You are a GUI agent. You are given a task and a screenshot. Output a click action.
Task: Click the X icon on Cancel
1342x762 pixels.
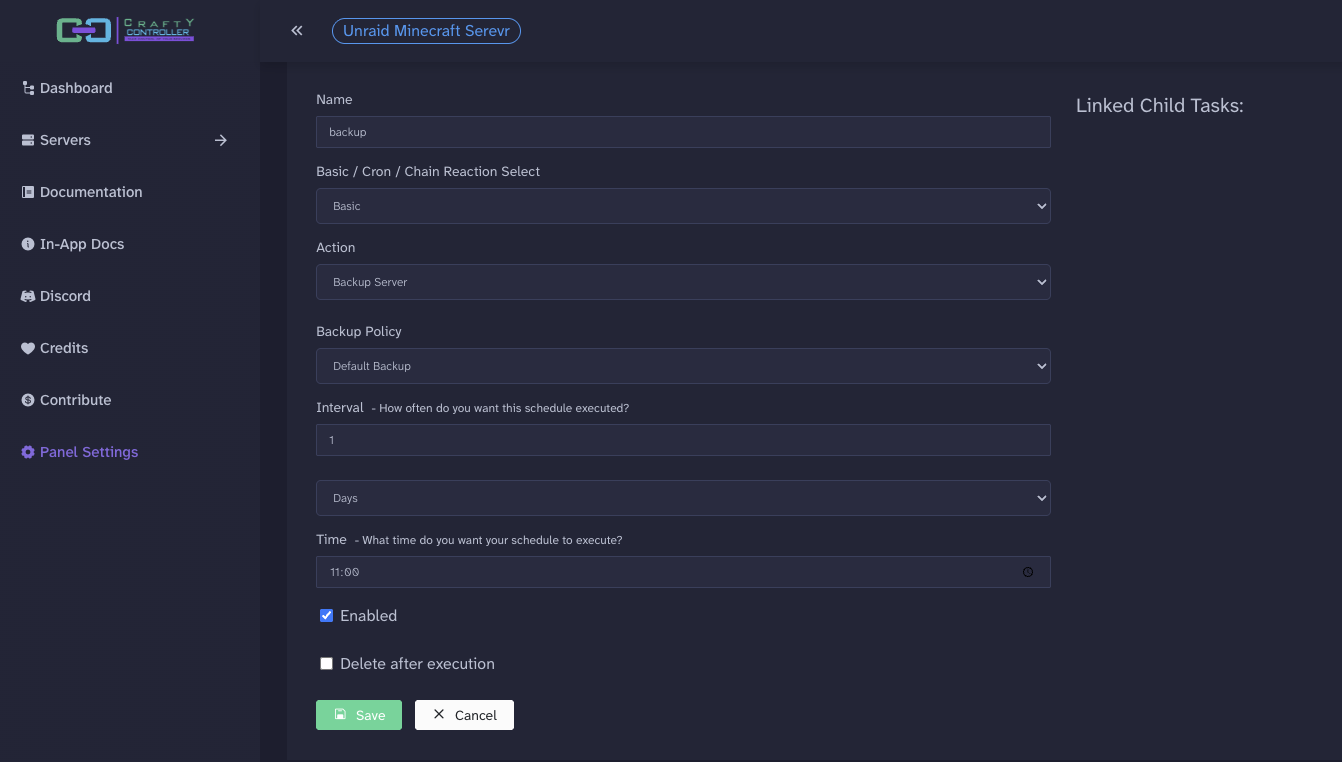click(439, 714)
